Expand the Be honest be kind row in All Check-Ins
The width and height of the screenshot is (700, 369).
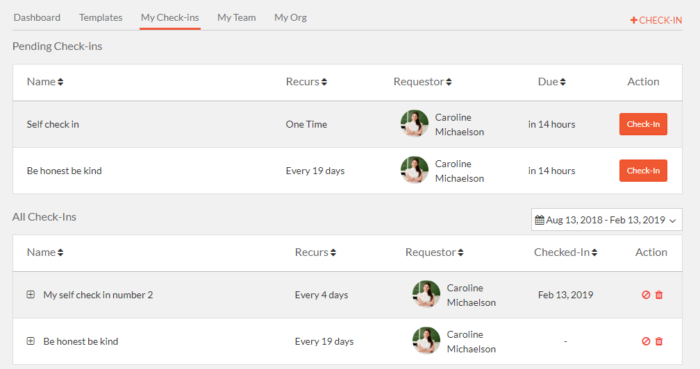click(30, 341)
